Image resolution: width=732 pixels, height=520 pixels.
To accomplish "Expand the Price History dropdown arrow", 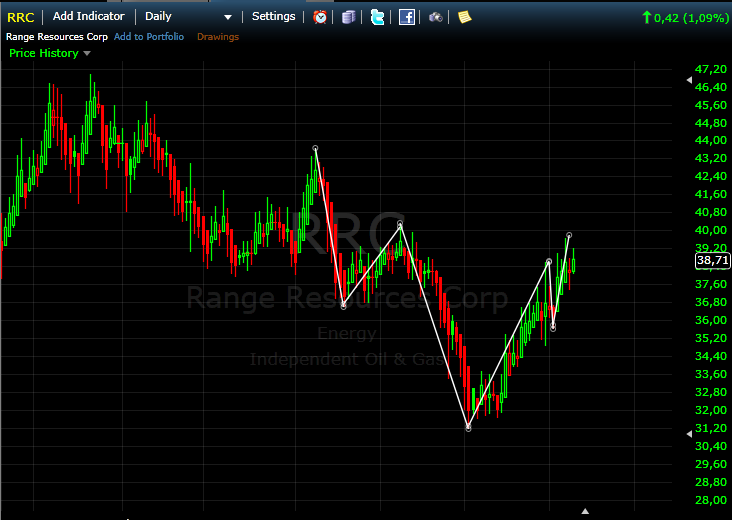I will (87, 54).
